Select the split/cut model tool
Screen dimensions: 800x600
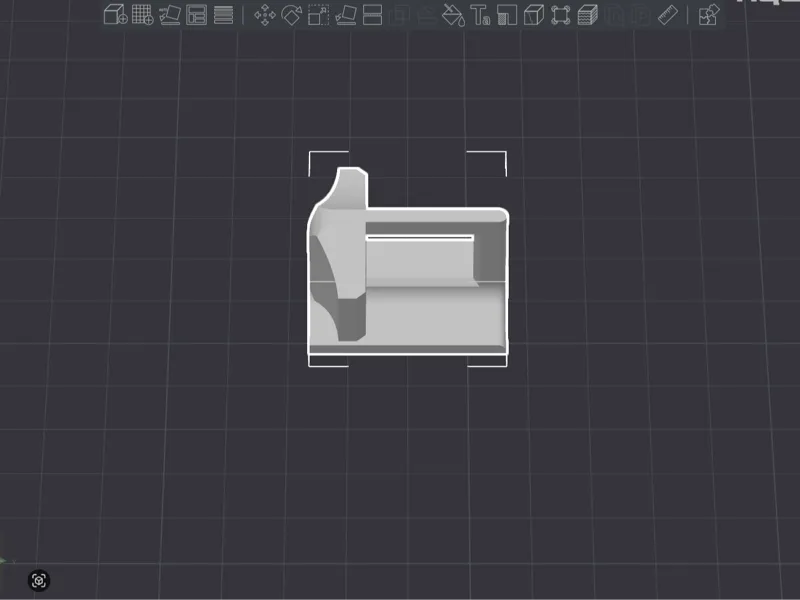(x=372, y=15)
